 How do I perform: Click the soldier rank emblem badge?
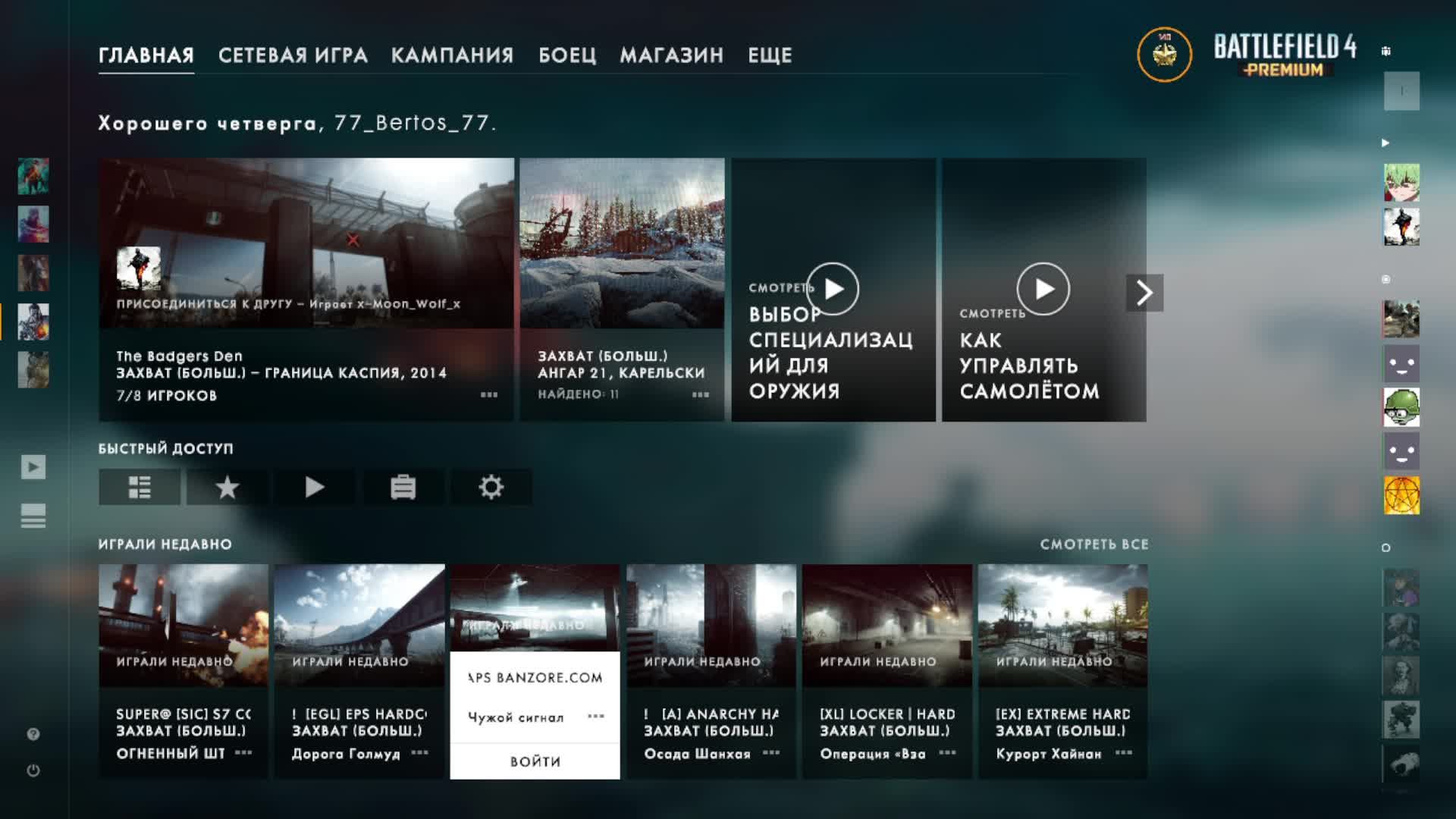tap(1164, 55)
